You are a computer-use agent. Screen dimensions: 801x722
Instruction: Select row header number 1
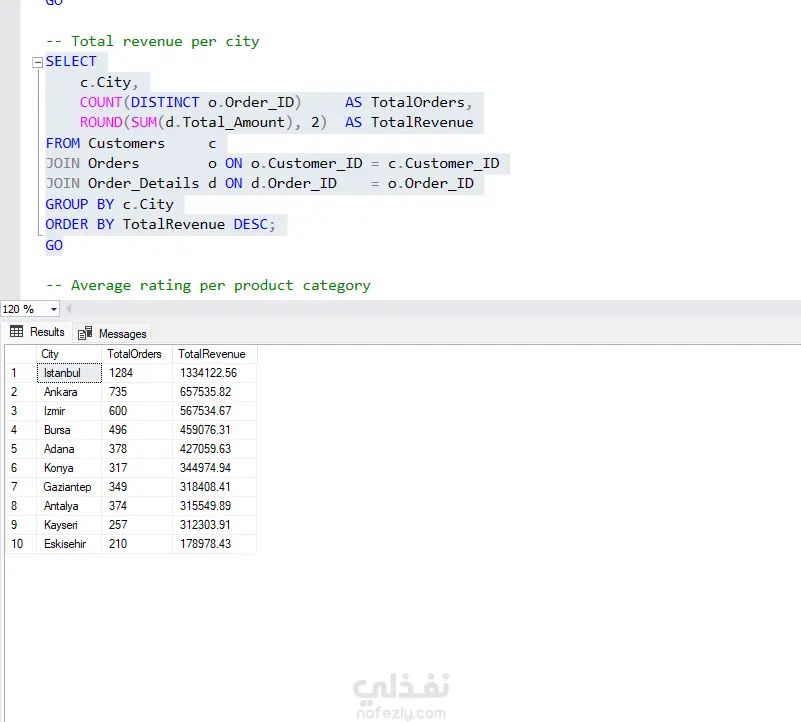(x=21, y=373)
